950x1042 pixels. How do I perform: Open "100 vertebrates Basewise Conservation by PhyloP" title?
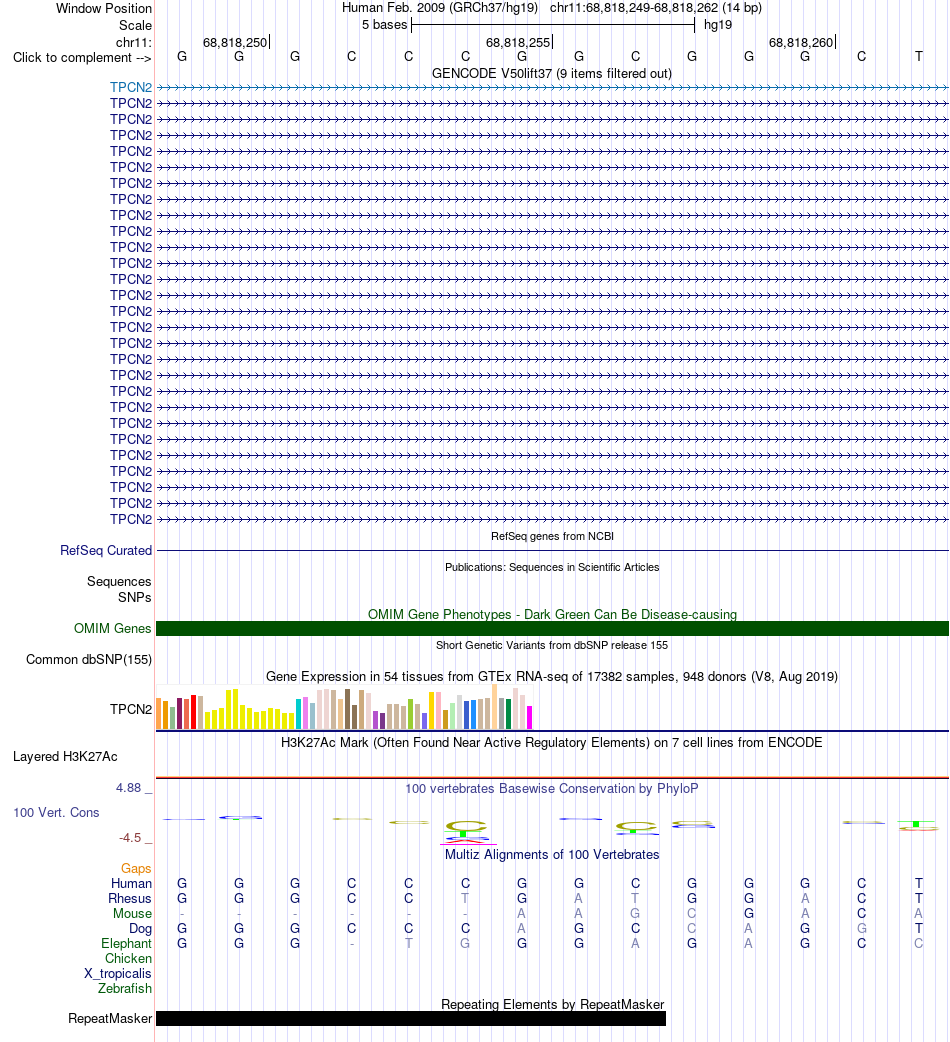click(x=551, y=788)
